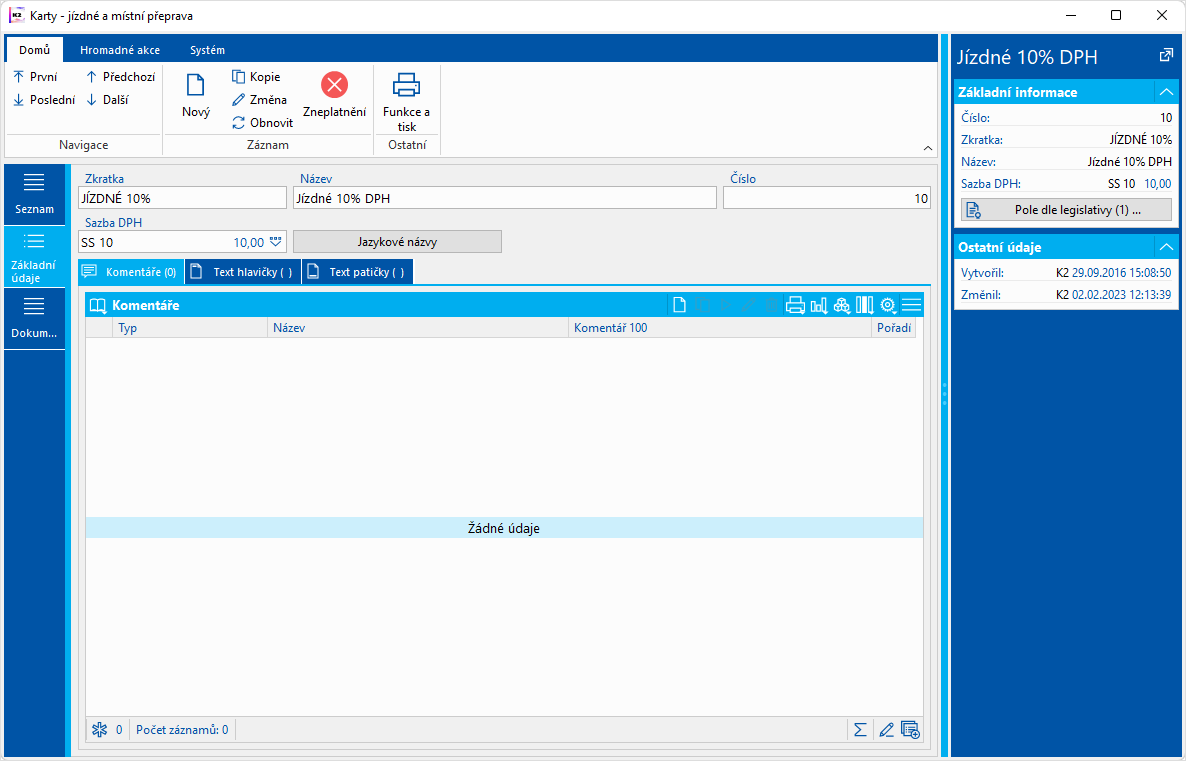The height and width of the screenshot is (761, 1186).
Task: Click into the Zkratka field
Action: click(182, 198)
